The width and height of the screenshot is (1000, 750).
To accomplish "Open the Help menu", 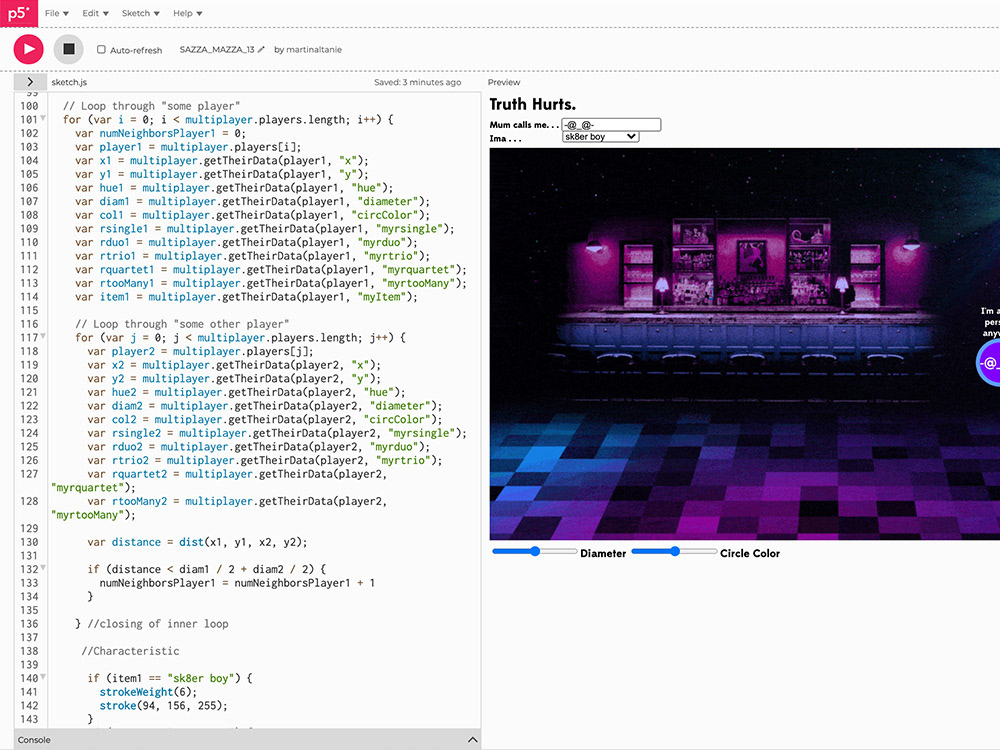I will pos(188,13).
